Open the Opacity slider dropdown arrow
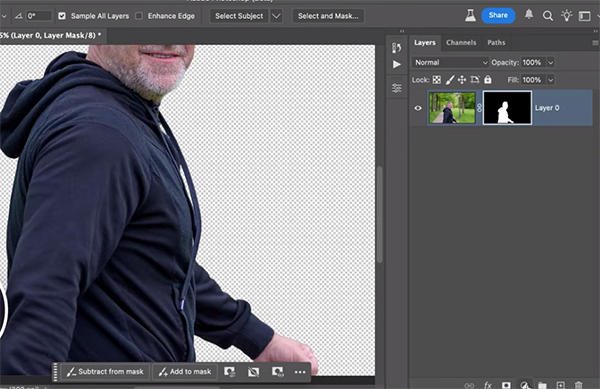This screenshot has width=600, height=389. coord(550,62)
